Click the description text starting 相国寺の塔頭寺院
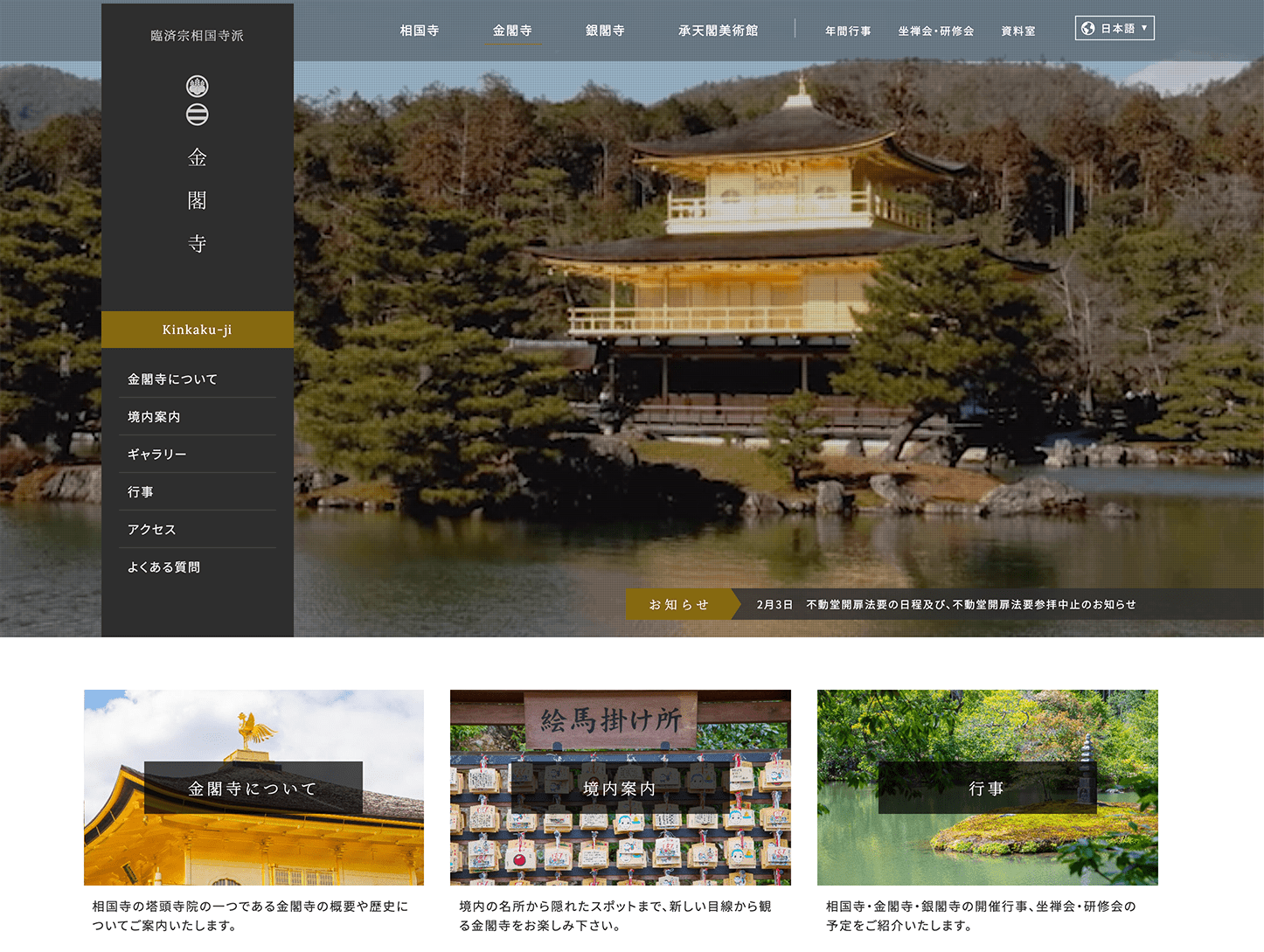The image size is (1264, 952). click(250, 915)
